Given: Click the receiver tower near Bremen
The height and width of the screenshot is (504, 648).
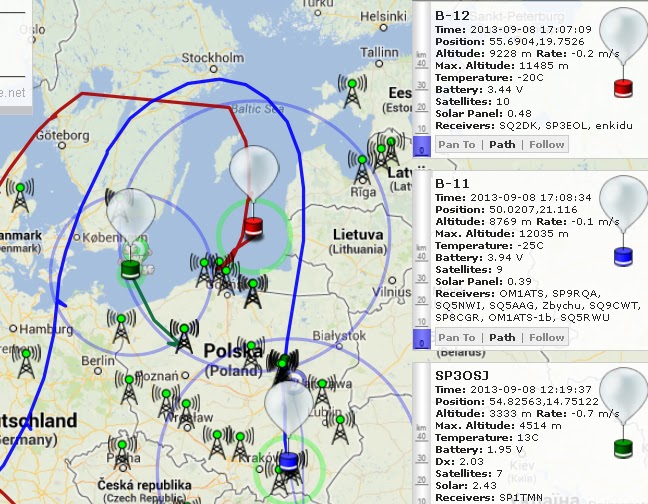Looking at the screenshot, I should pos(26,362).
